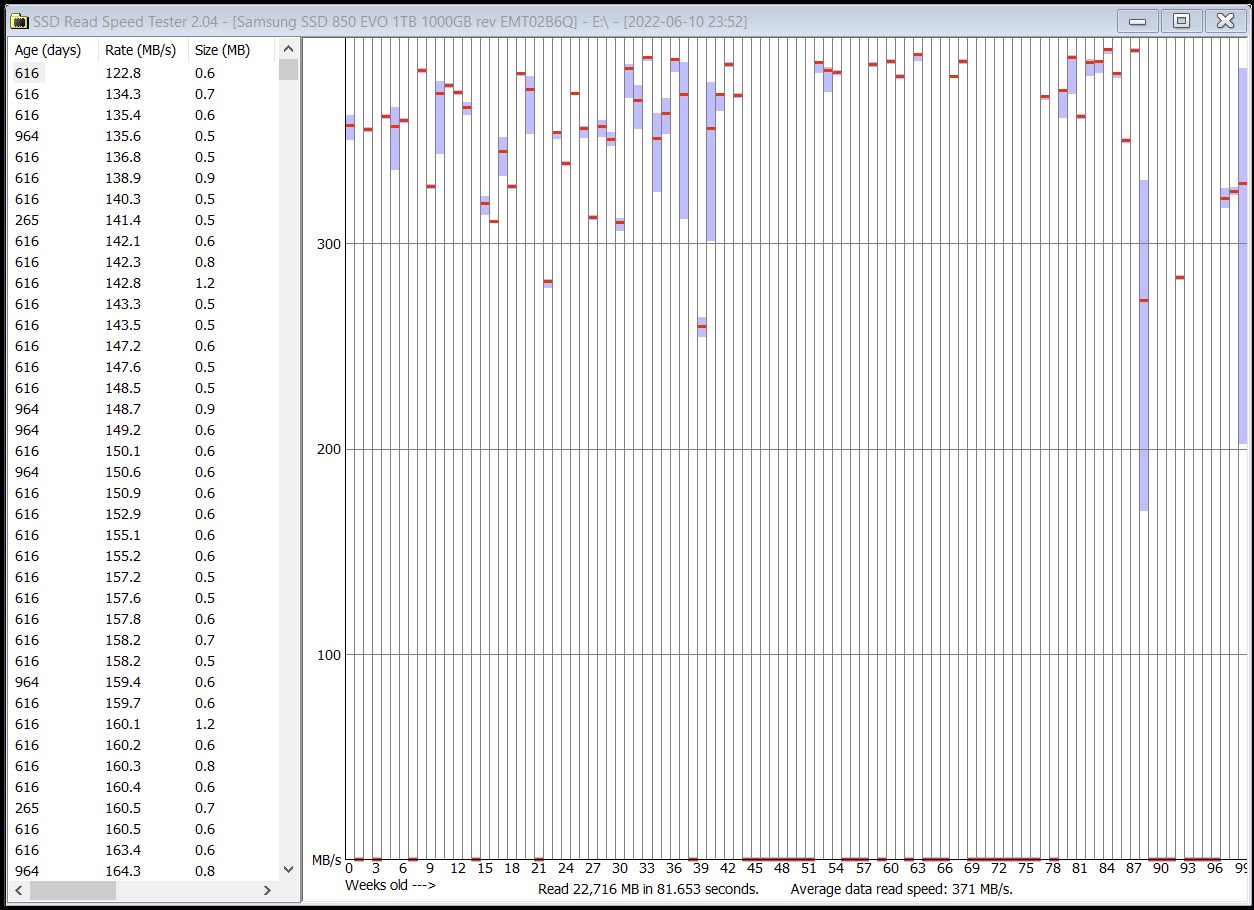
Task: Select the 964-day row with rate 164.3
Action: coord(142,871)
